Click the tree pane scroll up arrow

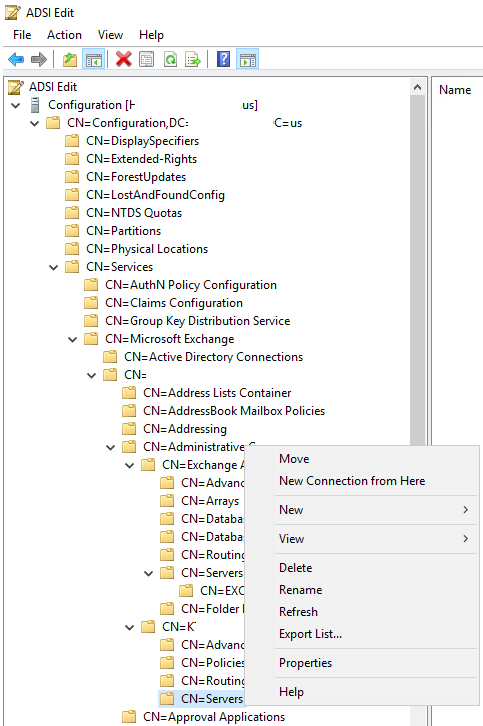coord(417,87)
